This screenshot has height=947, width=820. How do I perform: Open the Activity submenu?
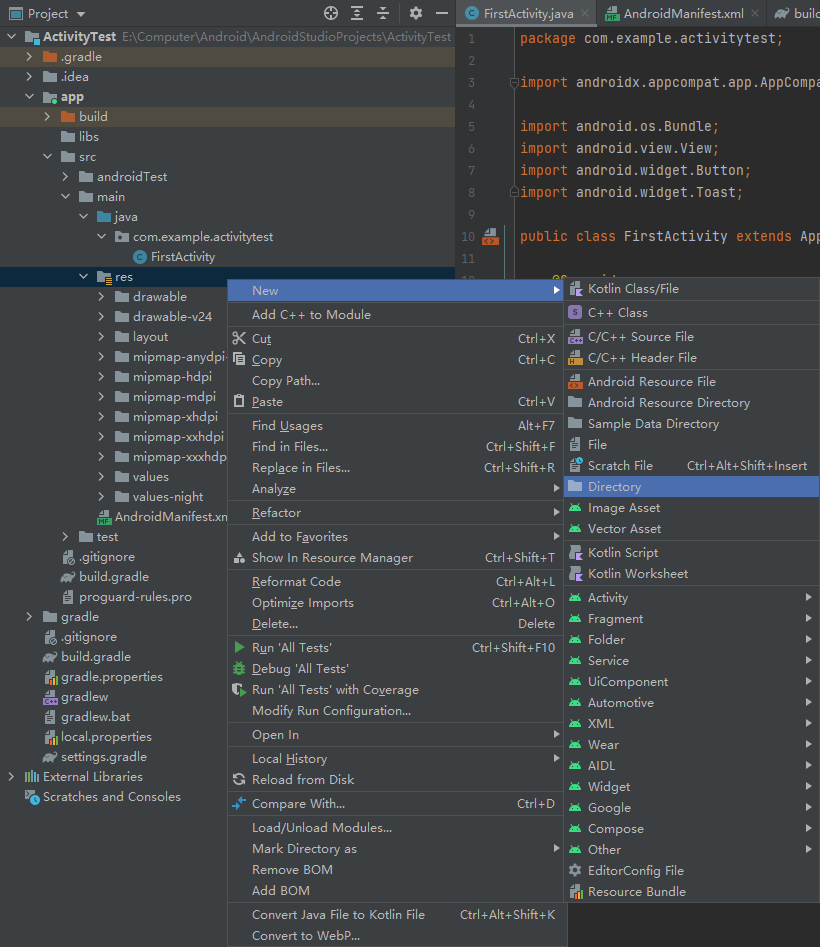click(x=691, y=598)
